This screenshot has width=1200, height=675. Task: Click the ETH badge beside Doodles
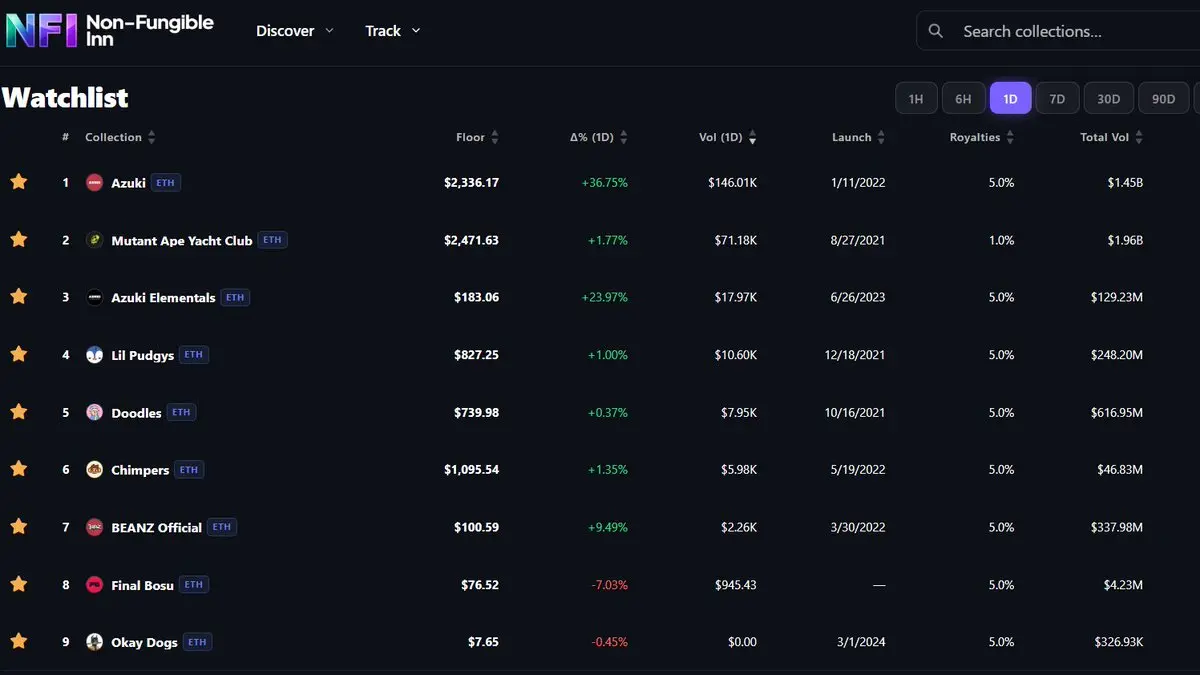click(x=181, y=412)
